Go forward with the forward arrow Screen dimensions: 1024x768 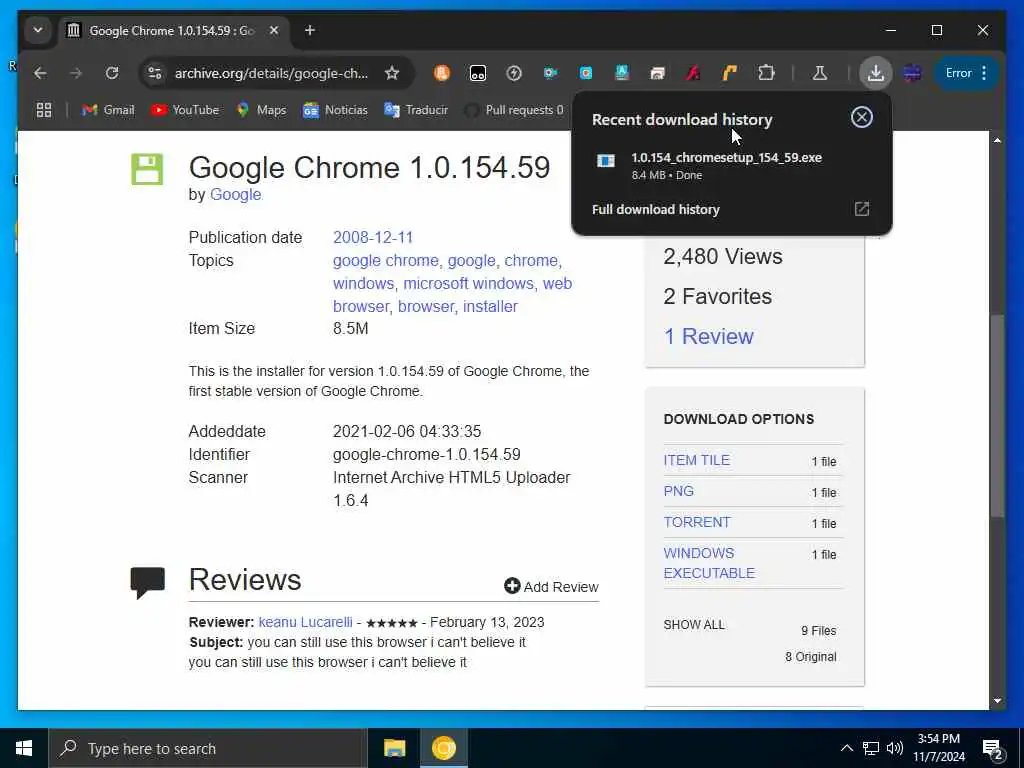point(76,73)
